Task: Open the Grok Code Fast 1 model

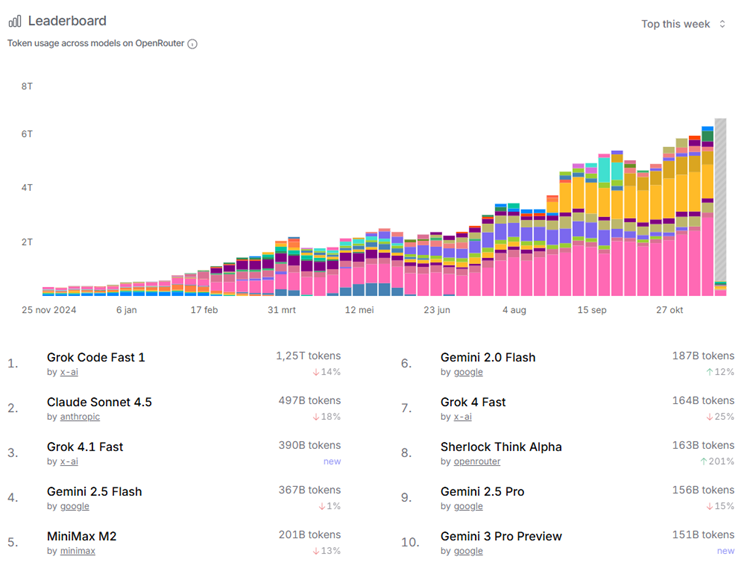Action: click(x=96, y=357)
